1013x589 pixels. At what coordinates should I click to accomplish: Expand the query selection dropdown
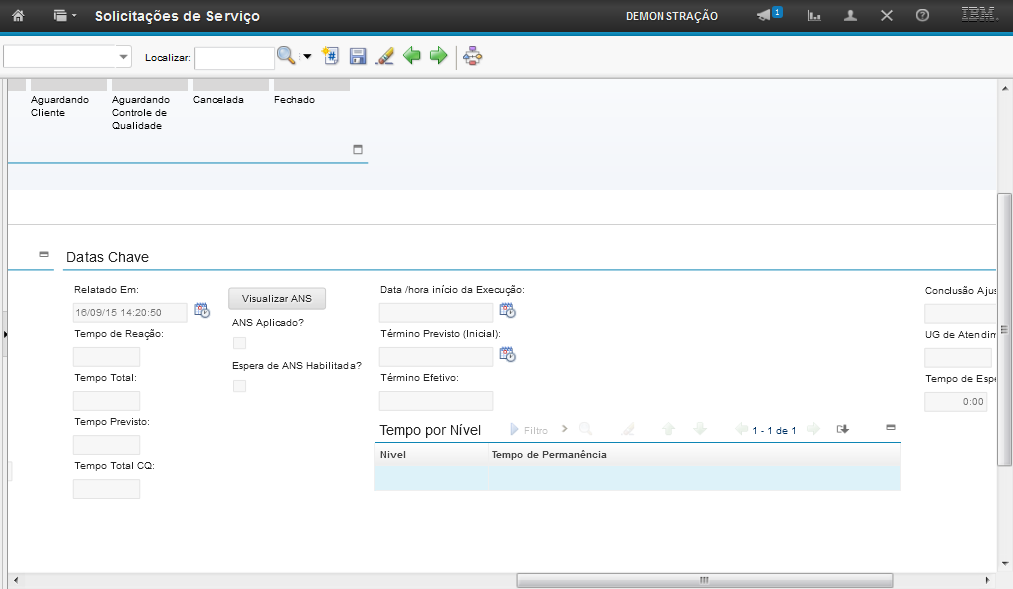pos(124,57)
